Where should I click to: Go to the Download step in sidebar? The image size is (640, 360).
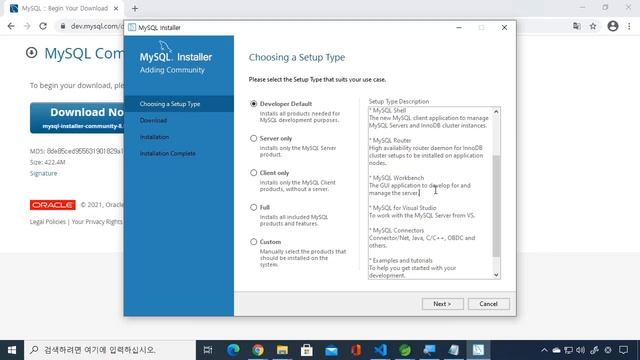pyautogui.click(x=153, y=120)
